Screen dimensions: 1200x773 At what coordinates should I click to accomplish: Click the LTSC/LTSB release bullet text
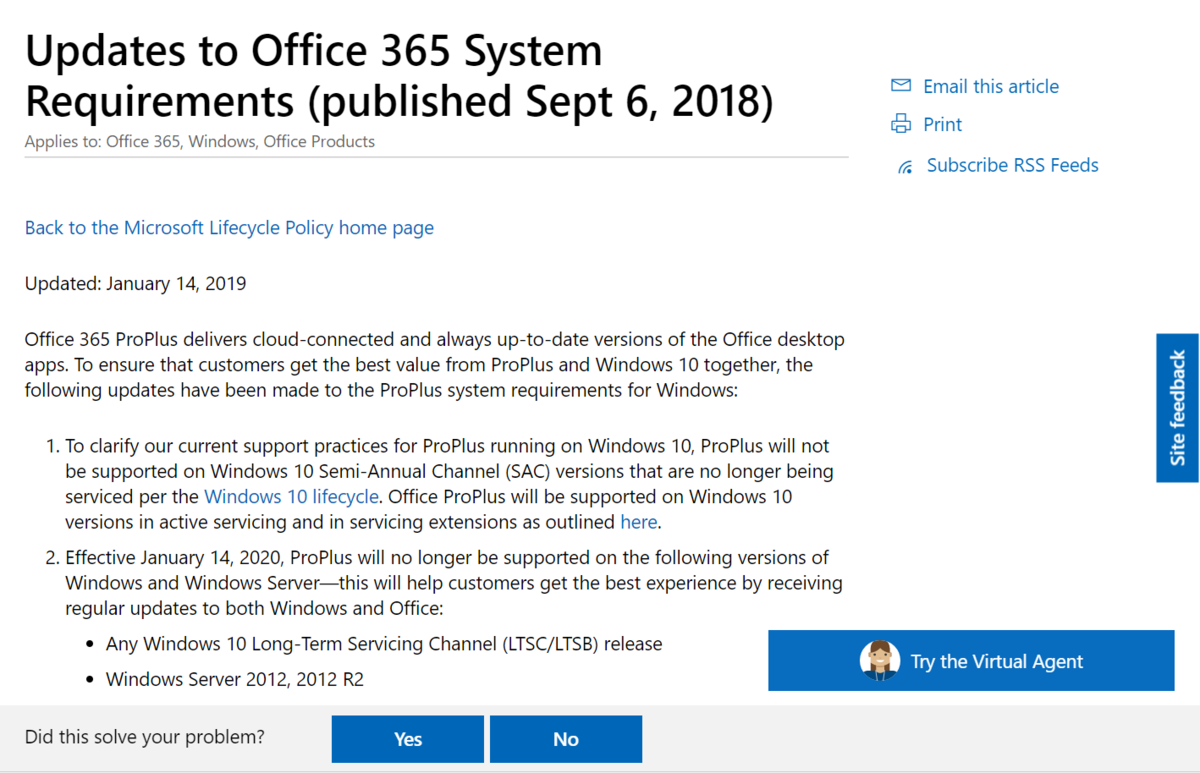pos(384,643)
